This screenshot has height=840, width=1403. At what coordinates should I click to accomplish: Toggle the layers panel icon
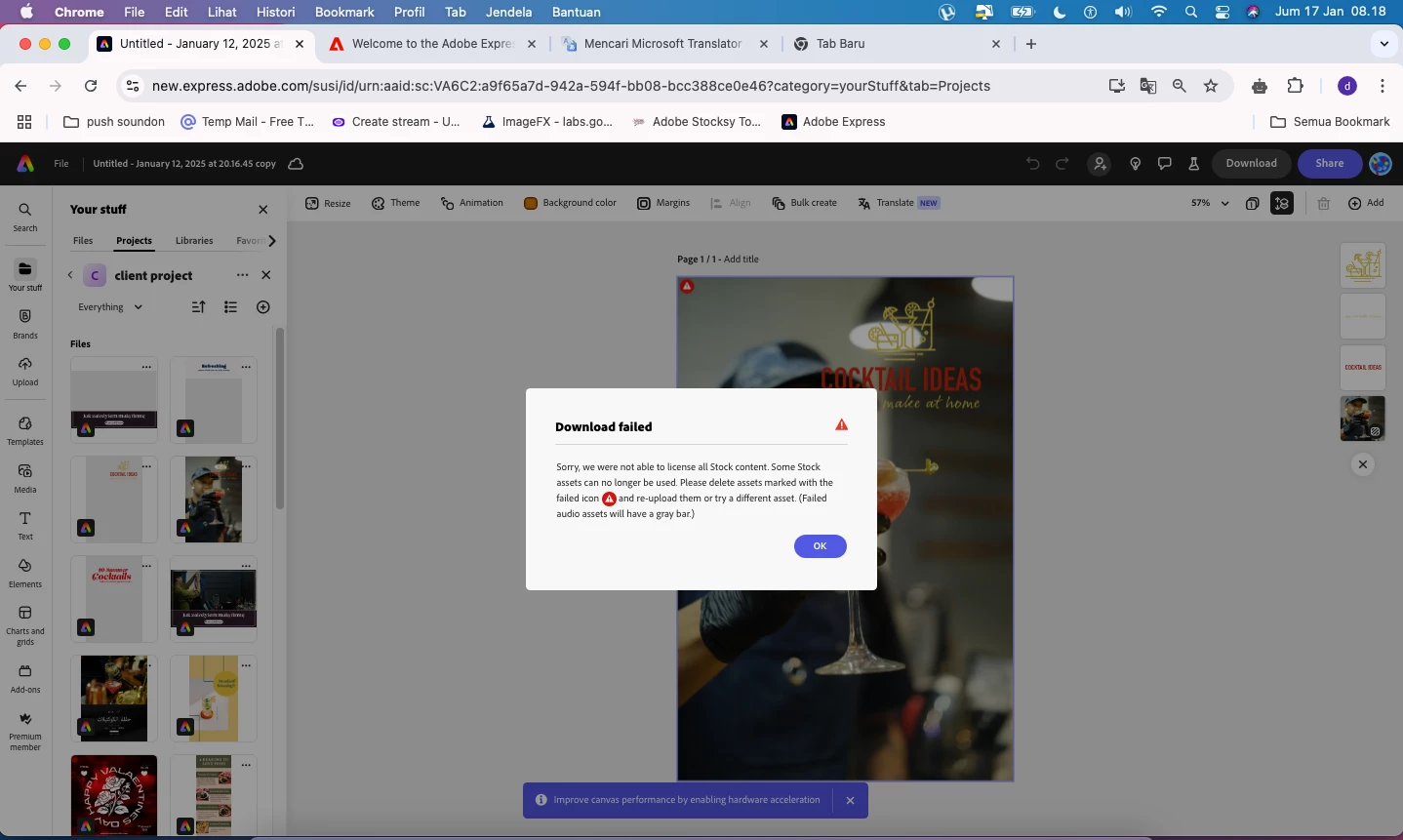click(1282, 203)
